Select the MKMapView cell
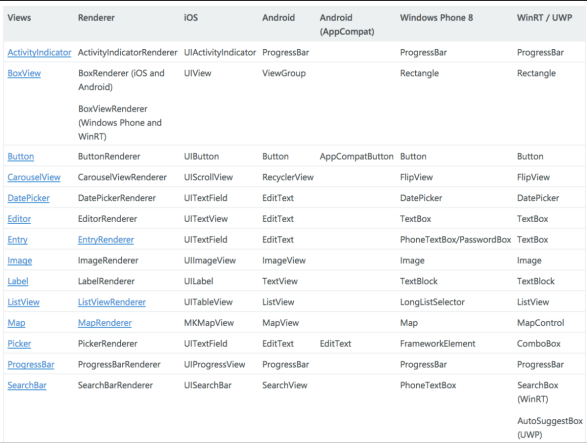The height and width of the screenshot is (443, 587). [x=209, y=323]
